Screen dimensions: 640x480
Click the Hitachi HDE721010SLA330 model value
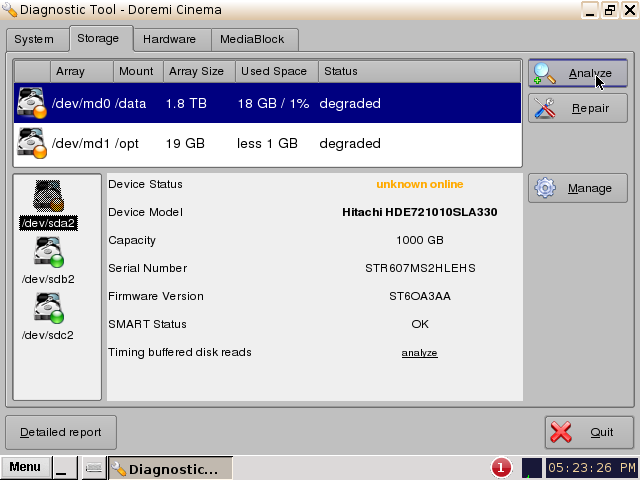[x=420, y=212]
